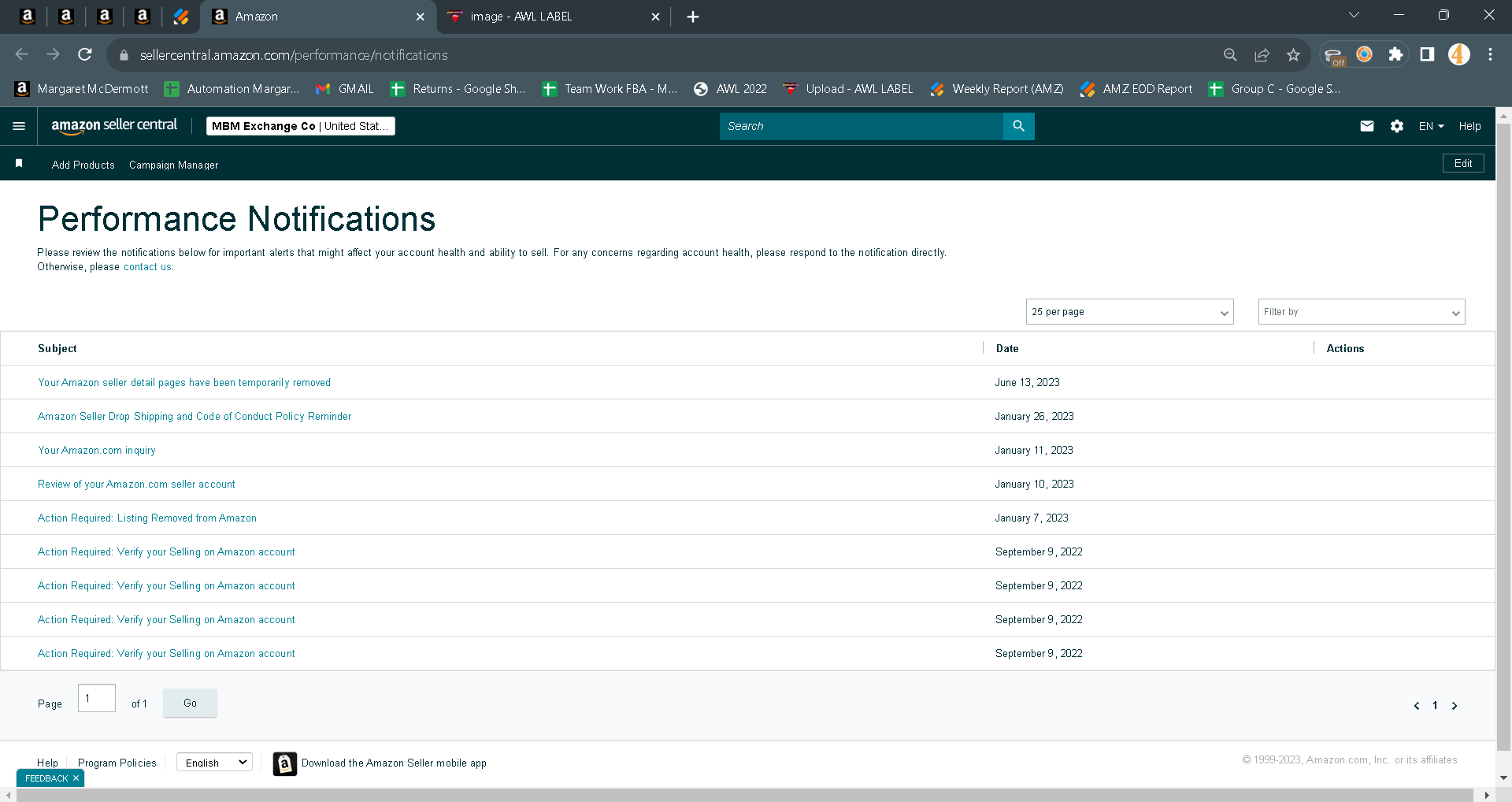
Task: Click the Date column header
Action: [1007, 348]
